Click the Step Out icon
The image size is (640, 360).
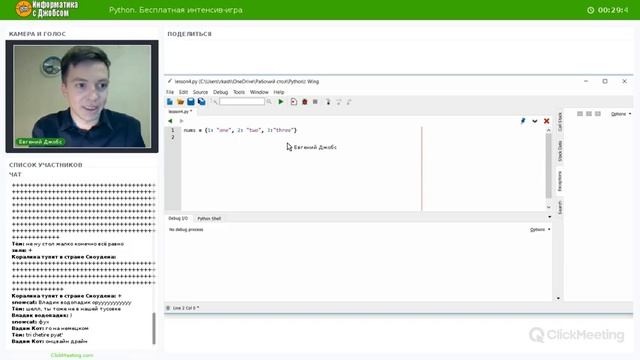tap(349, 102)
